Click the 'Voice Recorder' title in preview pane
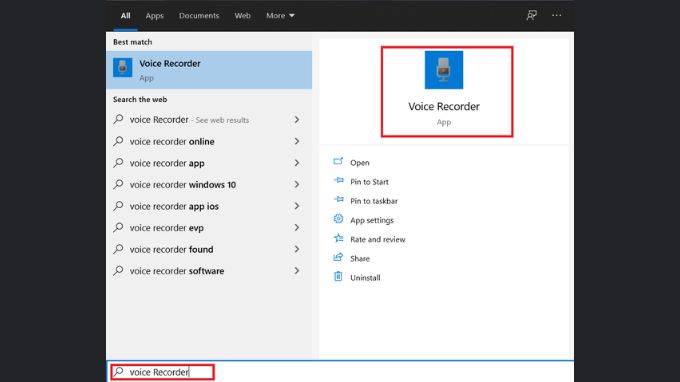 444,106
